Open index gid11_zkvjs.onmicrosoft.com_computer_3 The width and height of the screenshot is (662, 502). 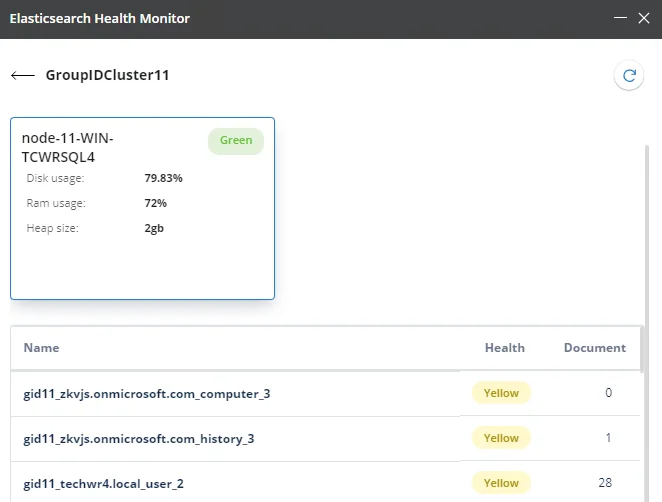[147, 394]
